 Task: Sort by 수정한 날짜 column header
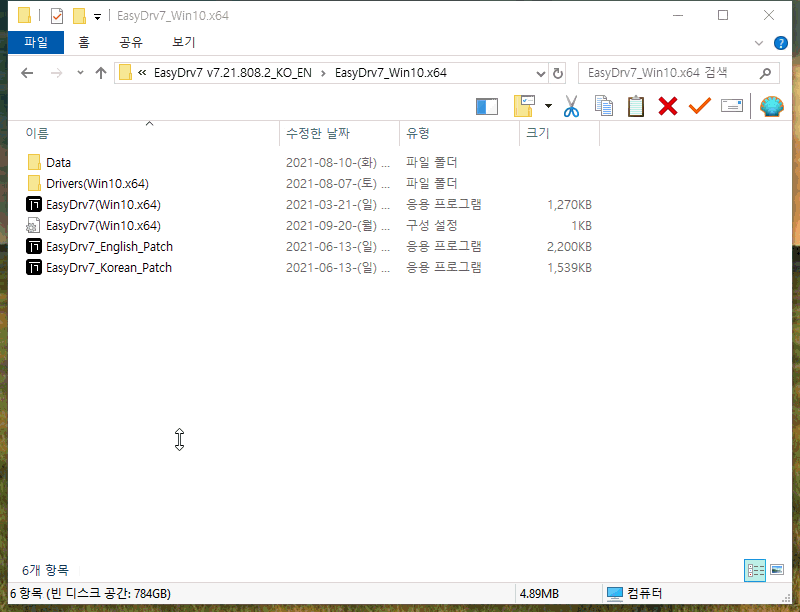(339, 134)
